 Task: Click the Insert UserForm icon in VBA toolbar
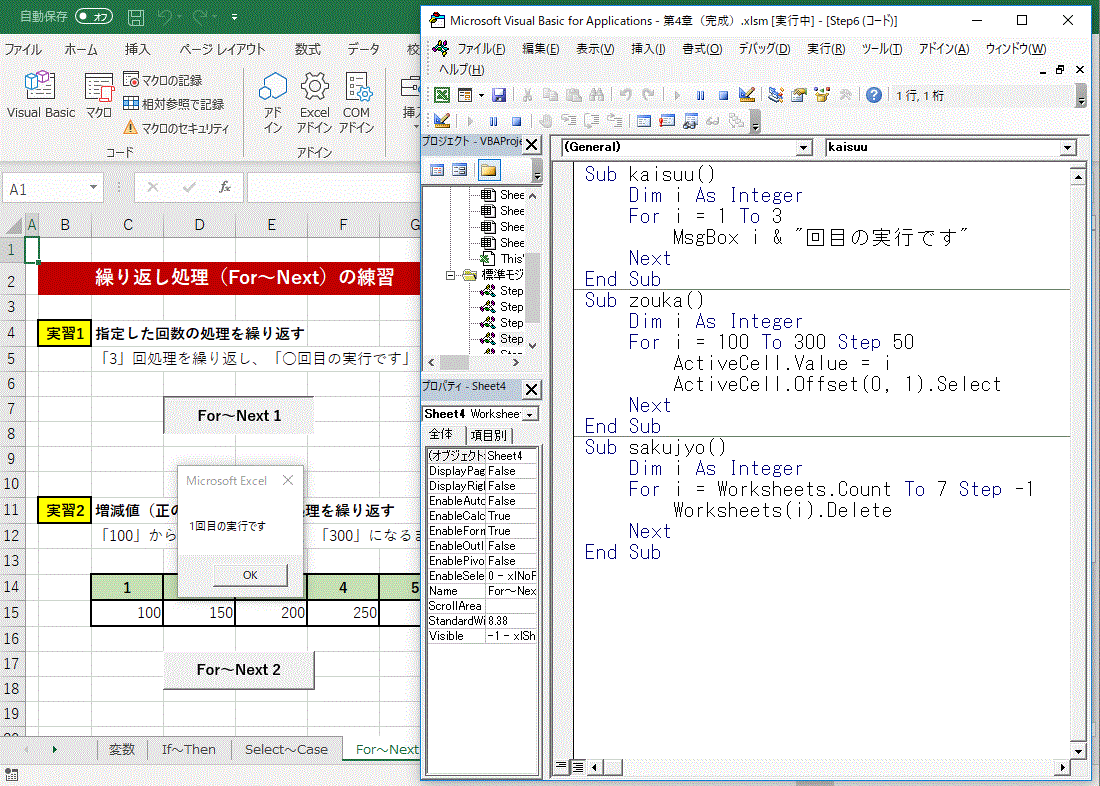pyautogui.click(x=464, y=95)
